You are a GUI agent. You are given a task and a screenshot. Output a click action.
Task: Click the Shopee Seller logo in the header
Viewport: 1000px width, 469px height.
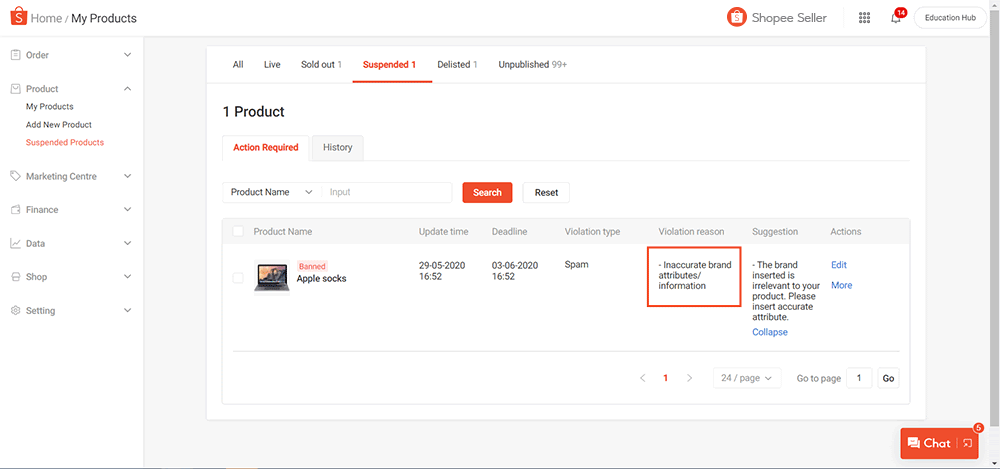[x=776, y=18]
